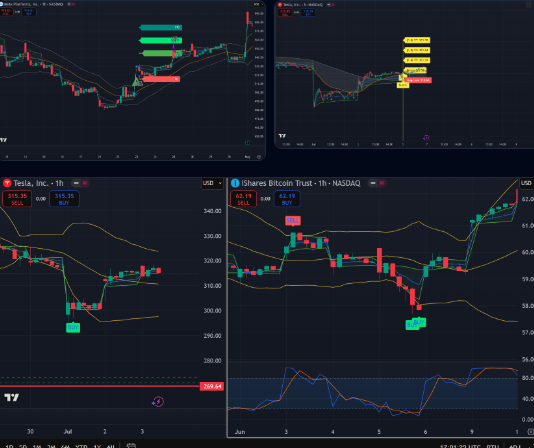This screenshot has height=448, width=534.
Task: Click the top teal target label on Meta chart
Action: coord(161,27)
